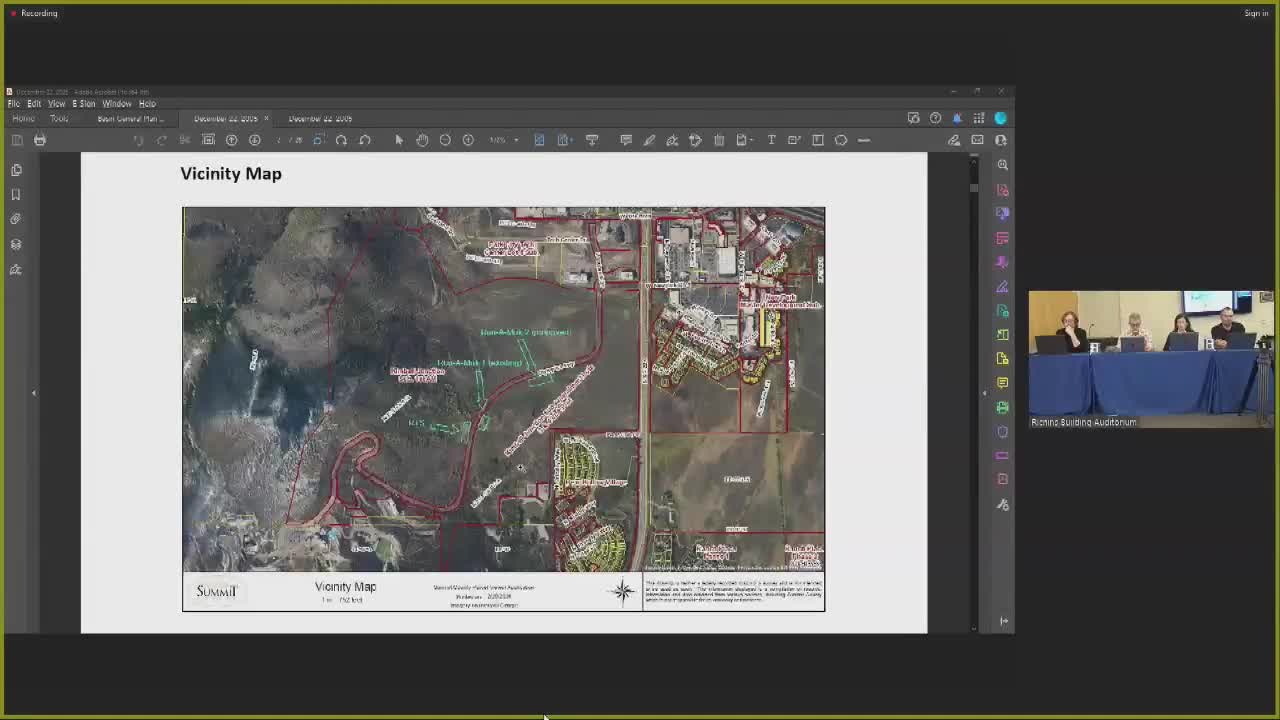Open the Bookmarks panel in the sidebar
This screenshot has width=1280, height=720.
pyautogui.click(x=16, y=195)
